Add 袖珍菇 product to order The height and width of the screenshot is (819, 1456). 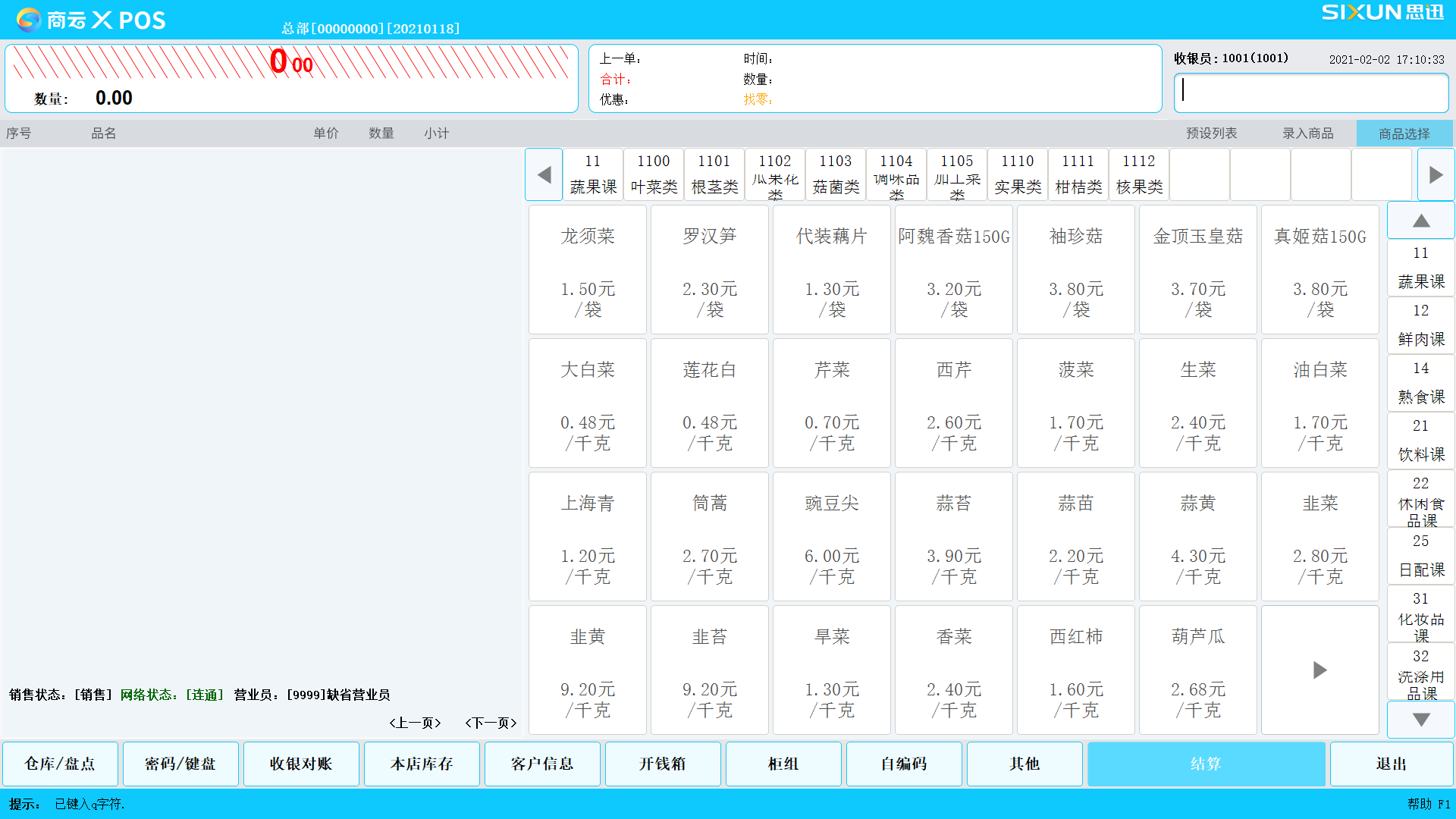click(1076, 269)
